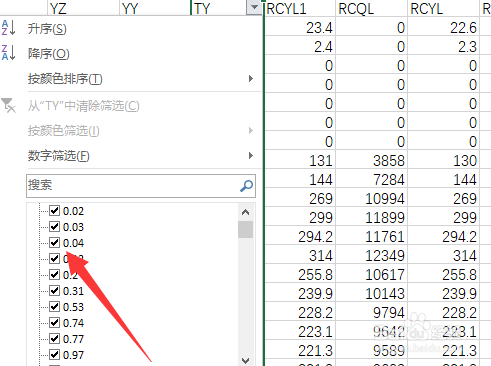Click cell value 10617 under RCQL
491x366 pixels.
coord(372,274)
